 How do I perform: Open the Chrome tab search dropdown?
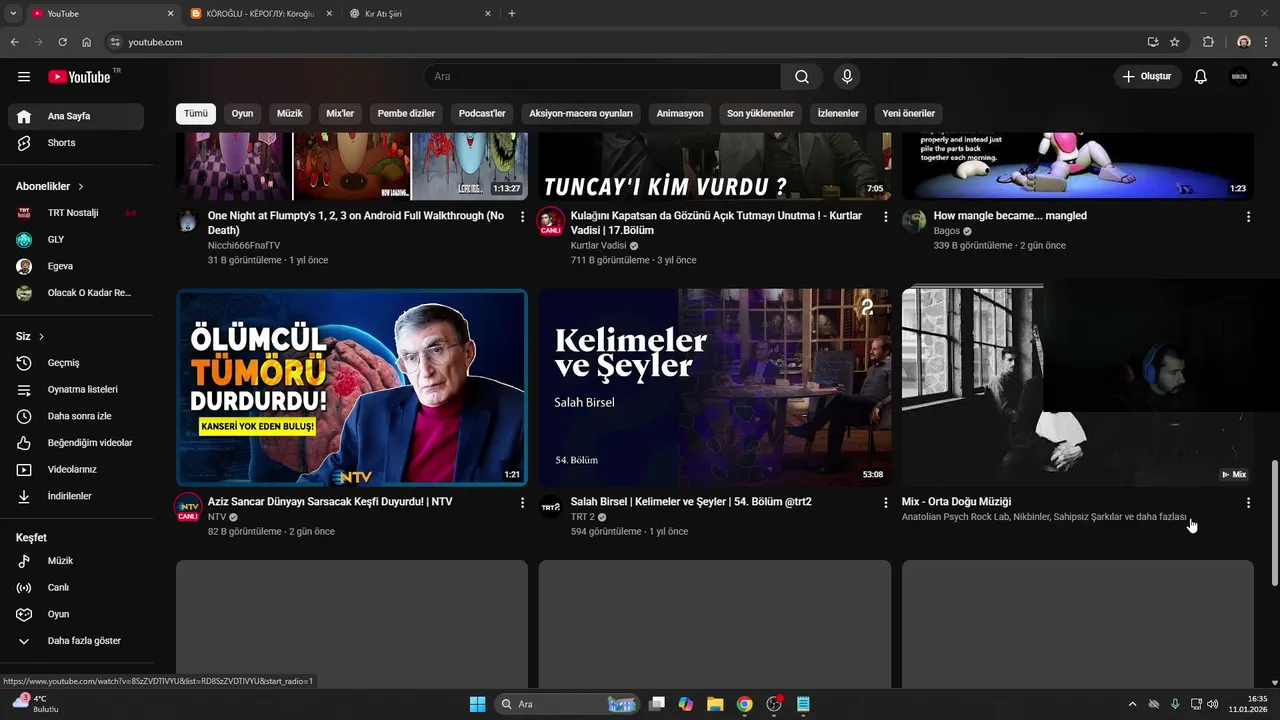pos(13,13)
